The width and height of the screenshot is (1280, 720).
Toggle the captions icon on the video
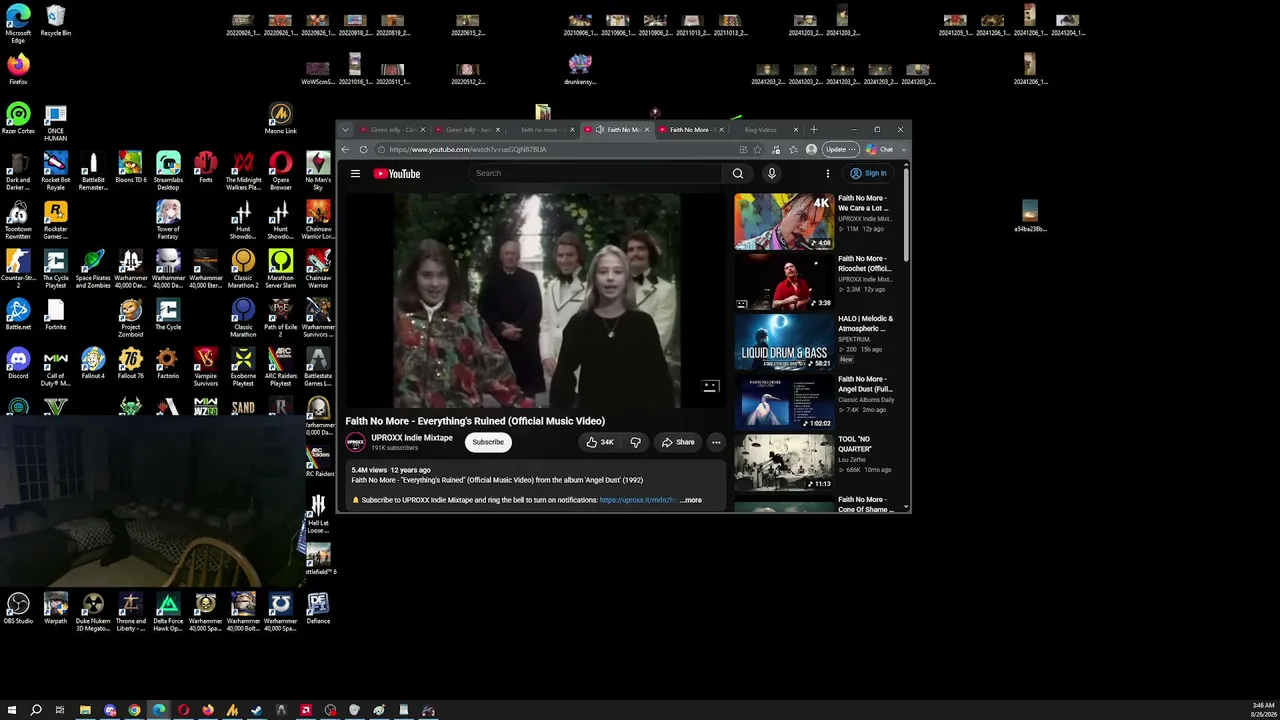point(710,387)
